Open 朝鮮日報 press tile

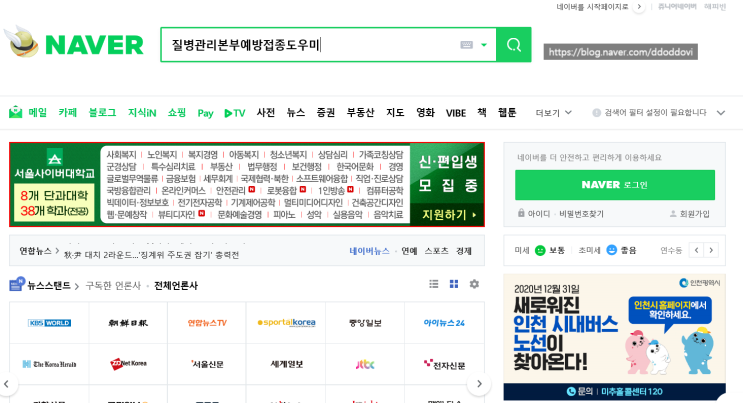(128, 323)
